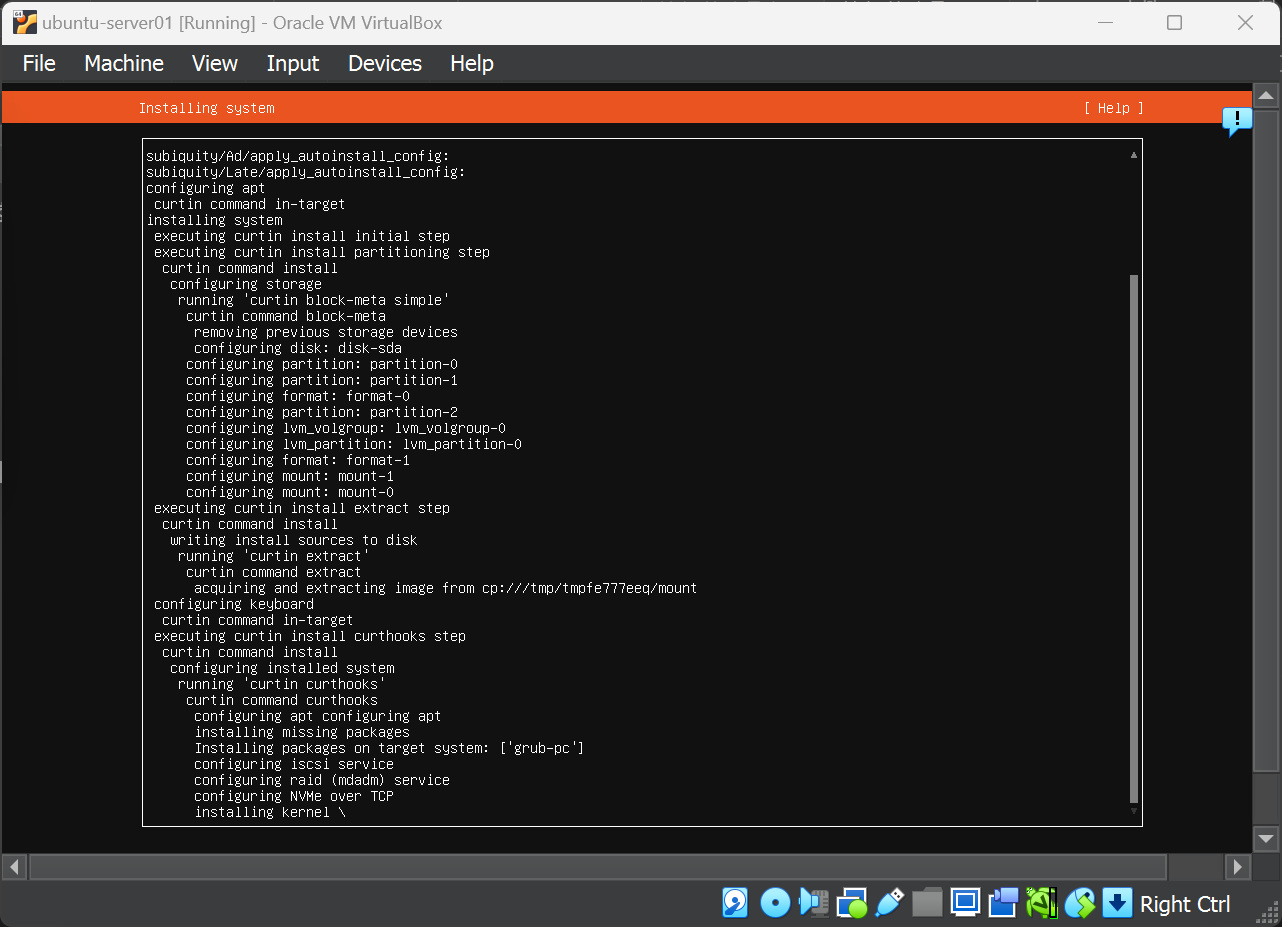Click the Help button in installer header
The width and height of the screenshot is (1282, 927).
coord(1113,108)
